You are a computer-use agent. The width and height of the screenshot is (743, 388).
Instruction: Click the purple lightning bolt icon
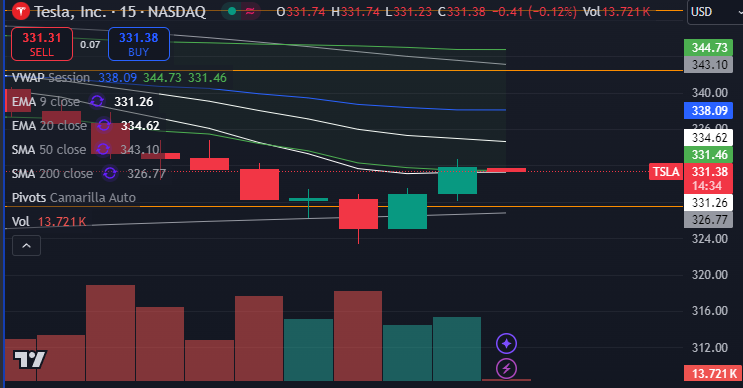[506, 368]
